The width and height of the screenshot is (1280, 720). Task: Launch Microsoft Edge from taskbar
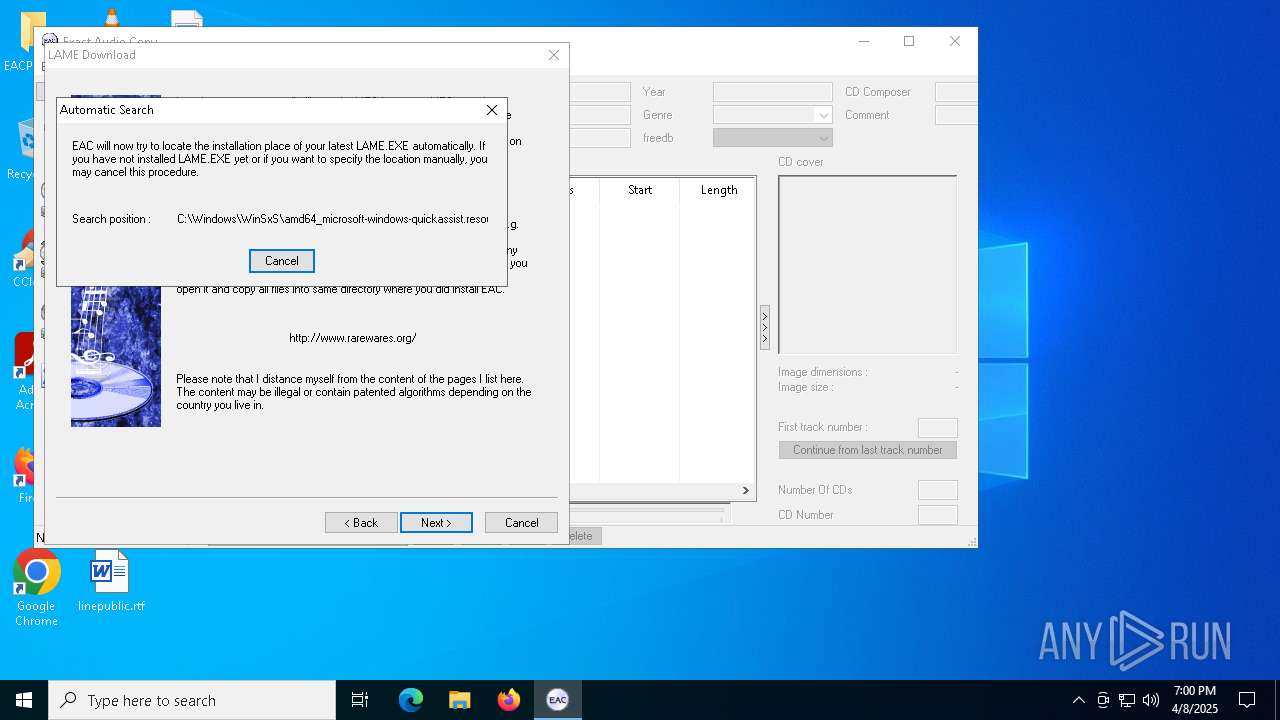[411, 700]
